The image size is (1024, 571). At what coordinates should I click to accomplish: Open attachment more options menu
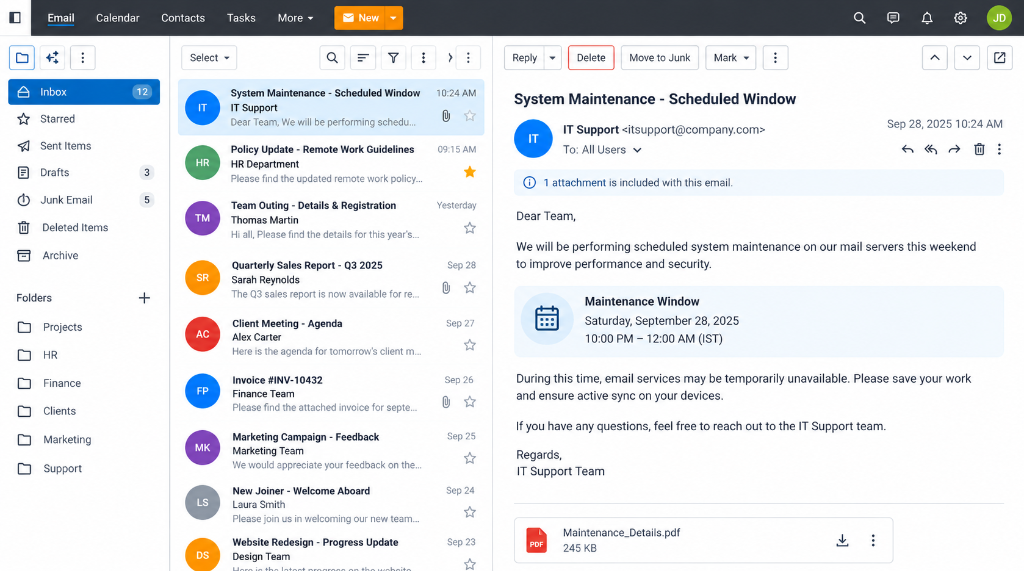coord(873,540)
